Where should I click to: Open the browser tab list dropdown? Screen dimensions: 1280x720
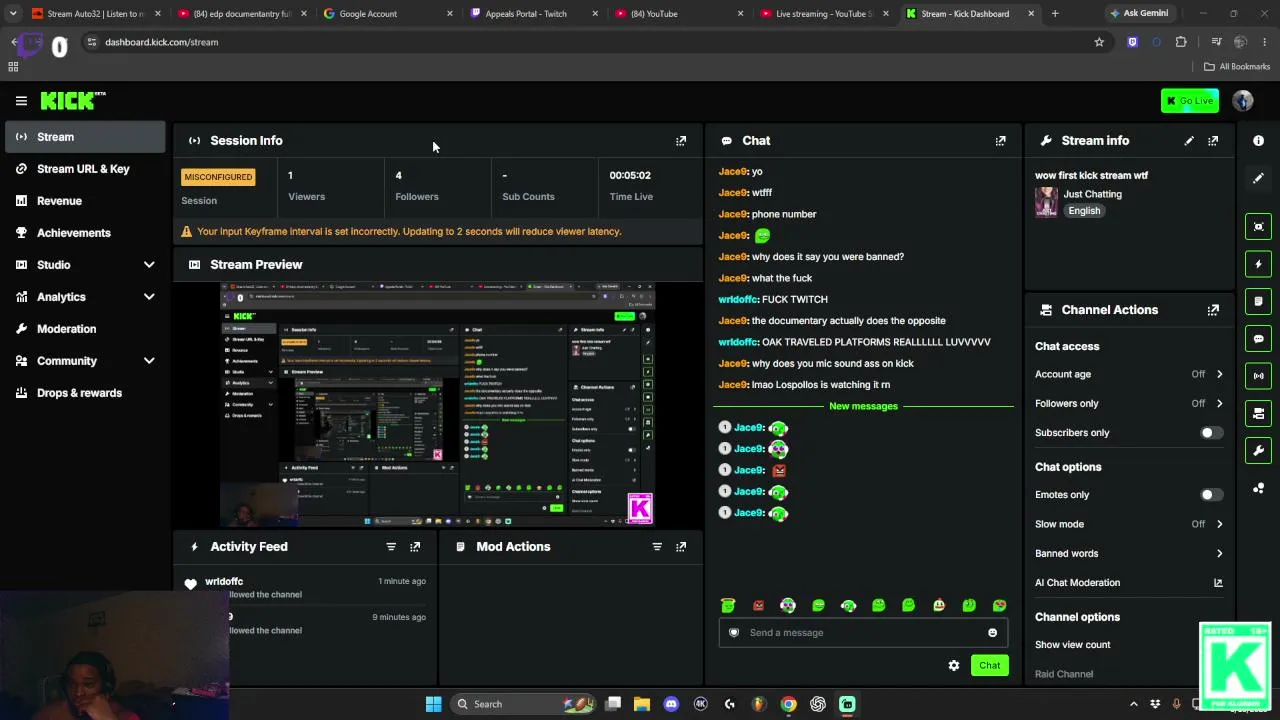click(x=12, y=14)
